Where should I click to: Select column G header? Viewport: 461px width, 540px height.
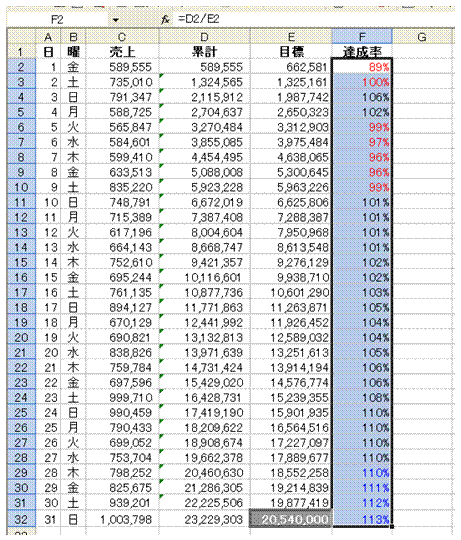[422, 37]
